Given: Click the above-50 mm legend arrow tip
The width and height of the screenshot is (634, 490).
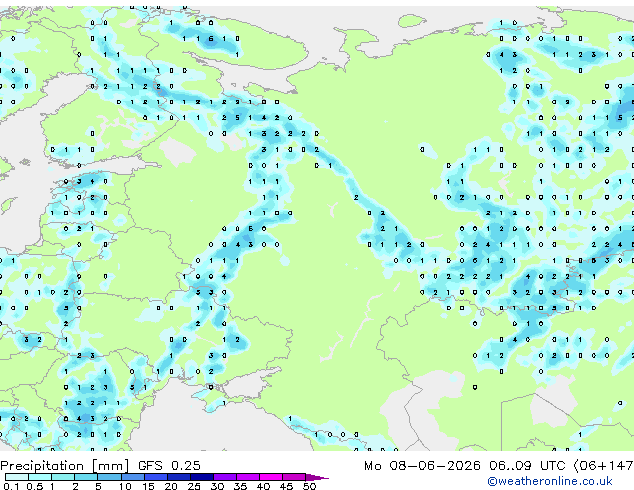Looking at the screenshot, I should coord(317,478).
